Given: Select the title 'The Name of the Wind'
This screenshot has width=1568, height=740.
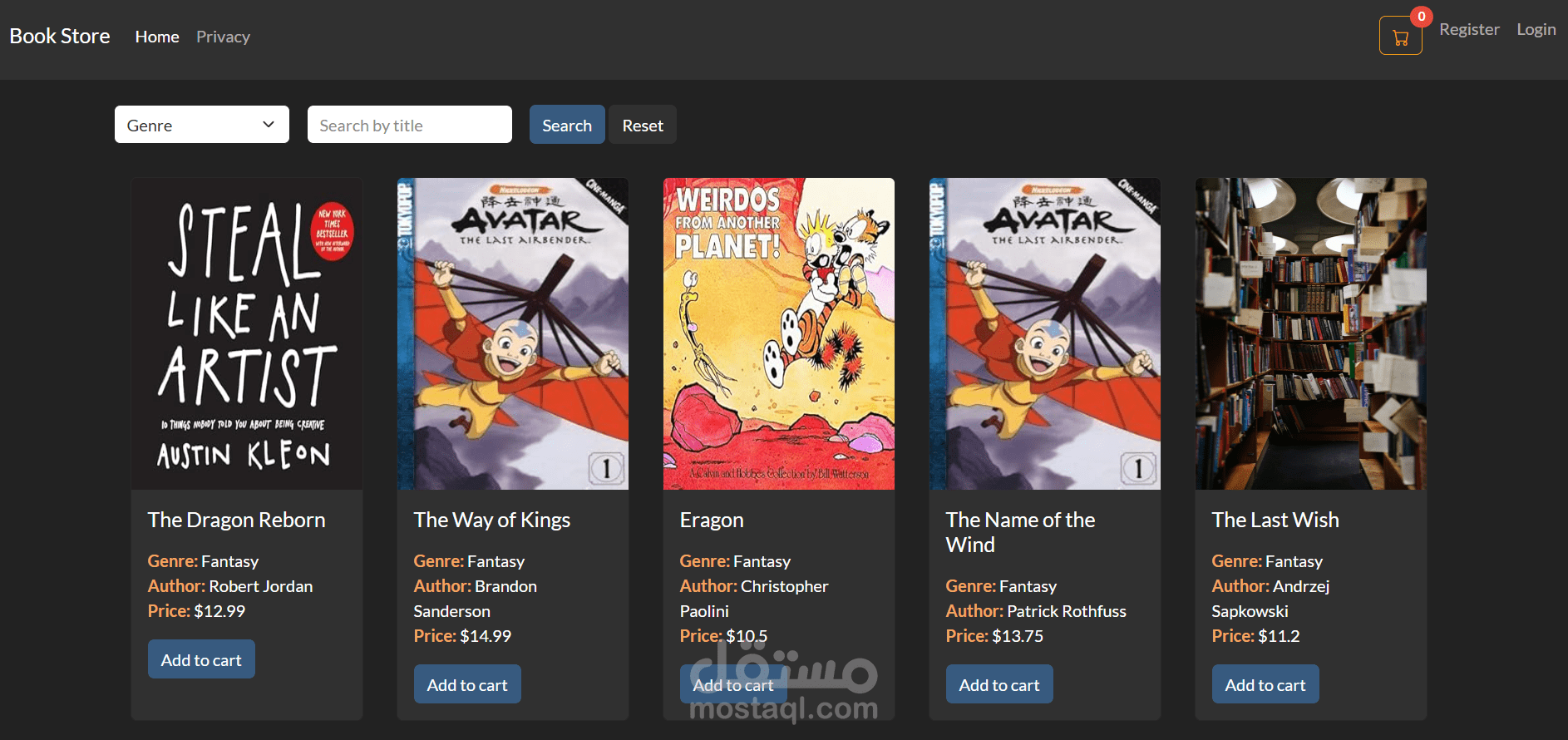Looking at the screenshot, I should 1021,532.
